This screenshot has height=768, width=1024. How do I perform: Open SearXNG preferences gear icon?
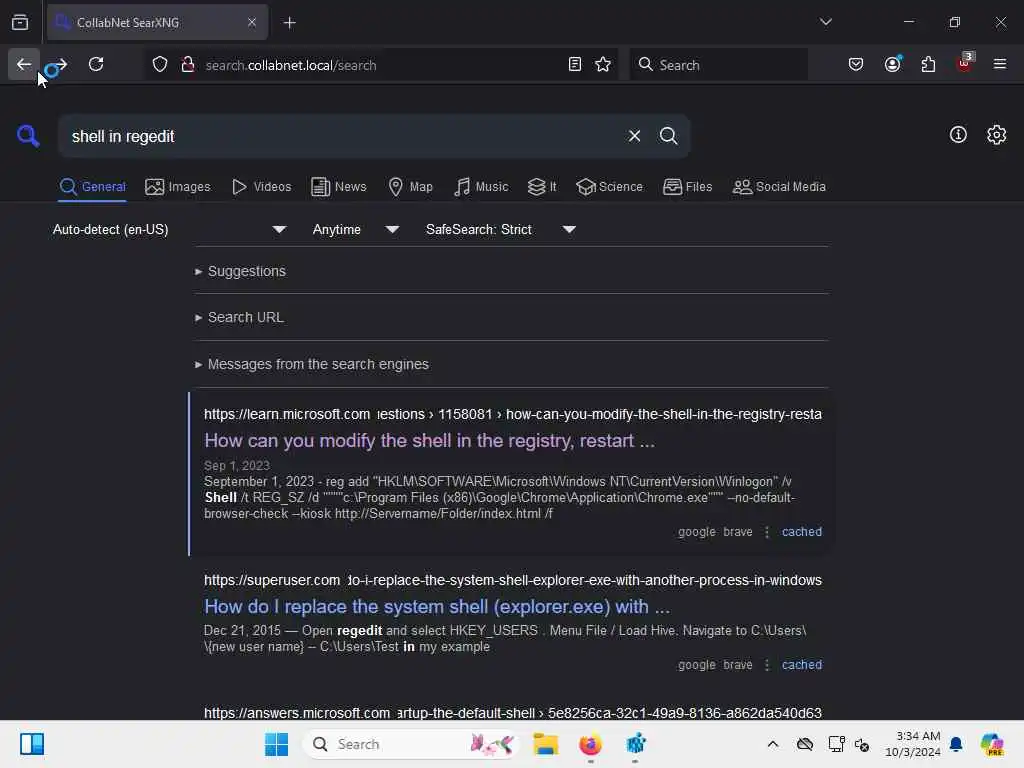coord(996,135)
